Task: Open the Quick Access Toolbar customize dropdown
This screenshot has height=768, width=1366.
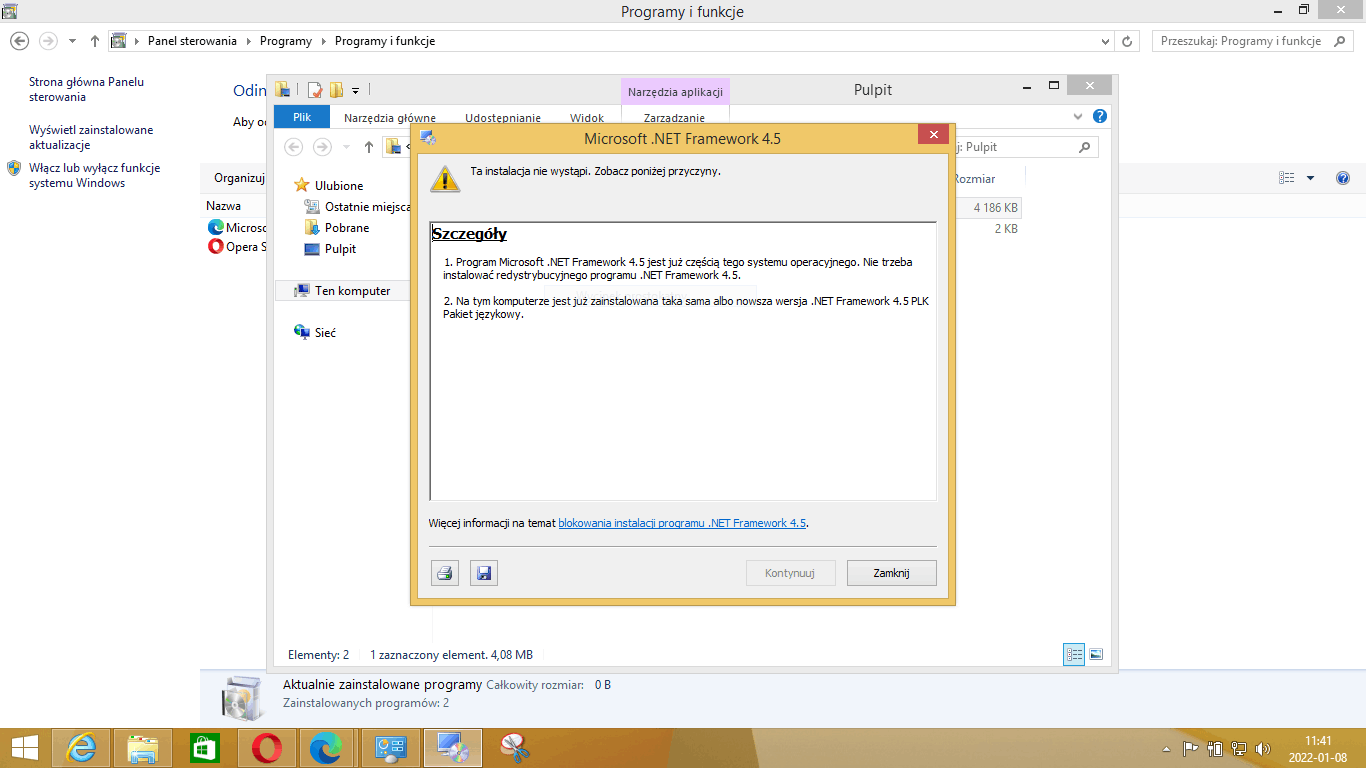Action: (x=356, y=90)
